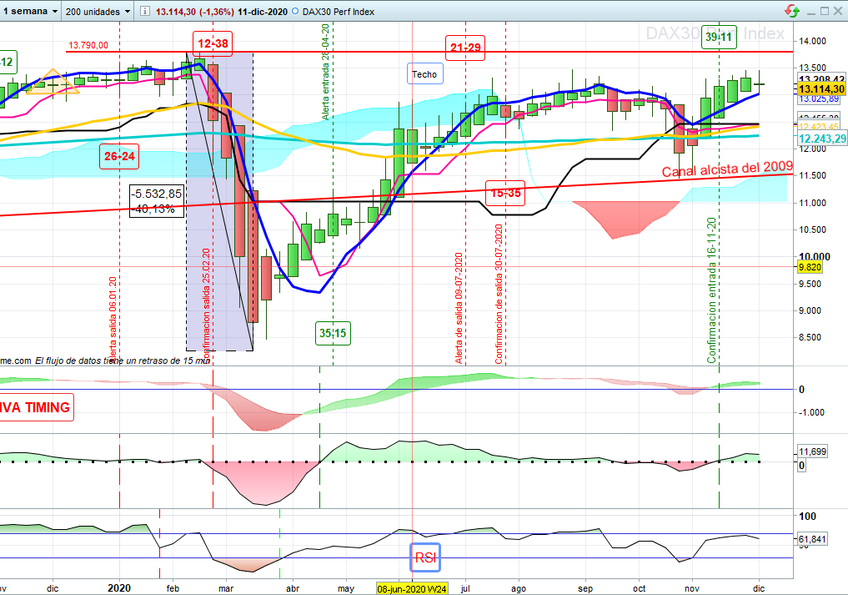This screenshot has width=848, height=595.
Task: Click the highlighted "08-jun-2020 W24" date tag
Action: 412,589
